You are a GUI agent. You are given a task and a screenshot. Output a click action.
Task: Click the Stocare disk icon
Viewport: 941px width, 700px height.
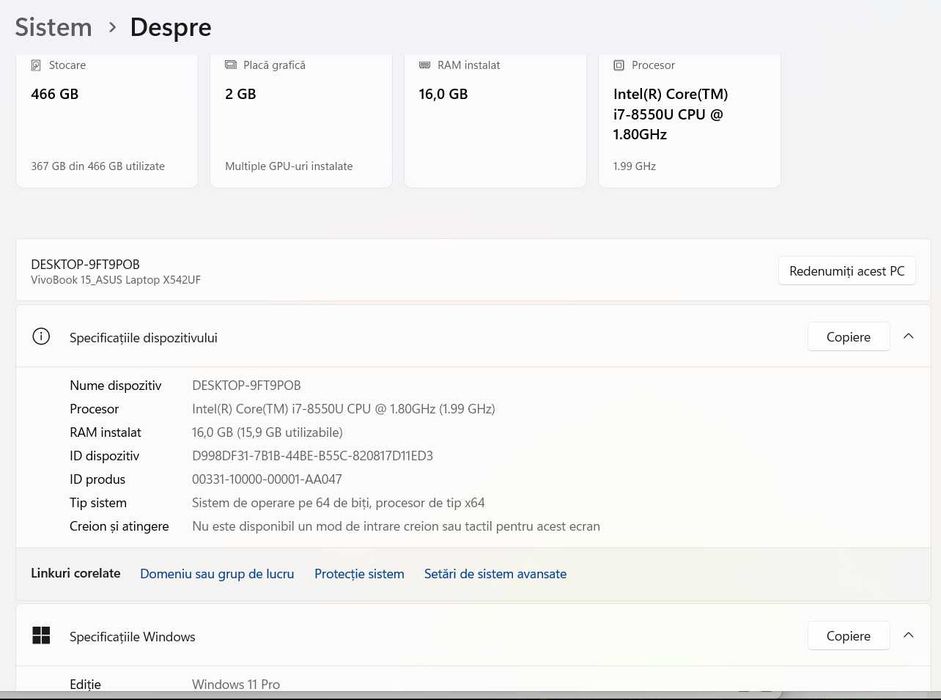tap(37, 65)
